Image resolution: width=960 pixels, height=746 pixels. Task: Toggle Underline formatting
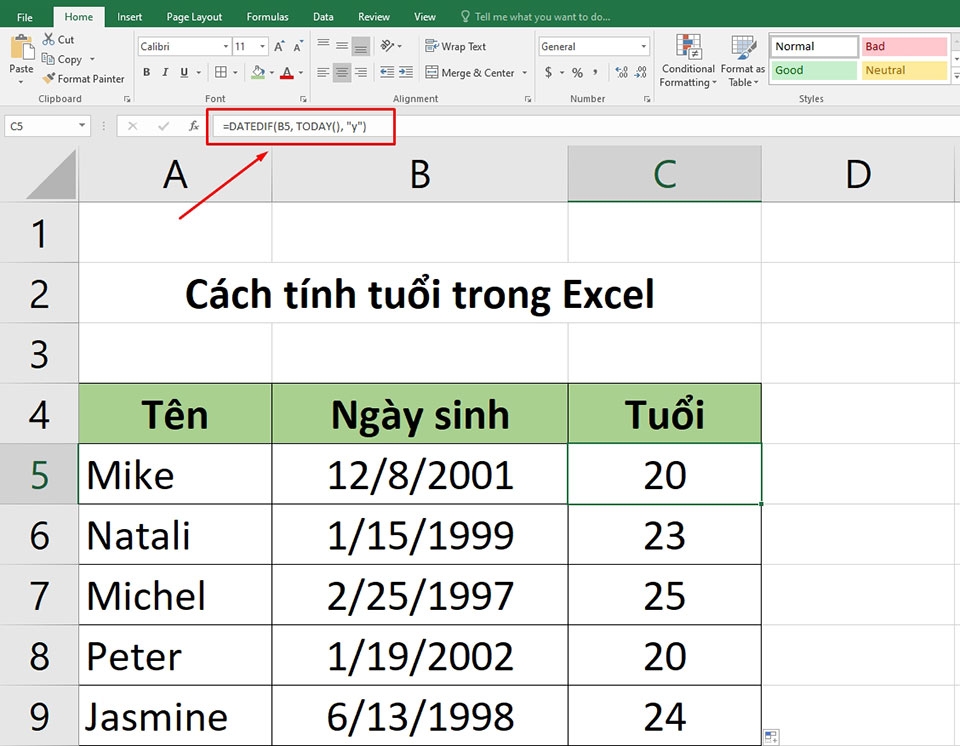click(183, 72)
